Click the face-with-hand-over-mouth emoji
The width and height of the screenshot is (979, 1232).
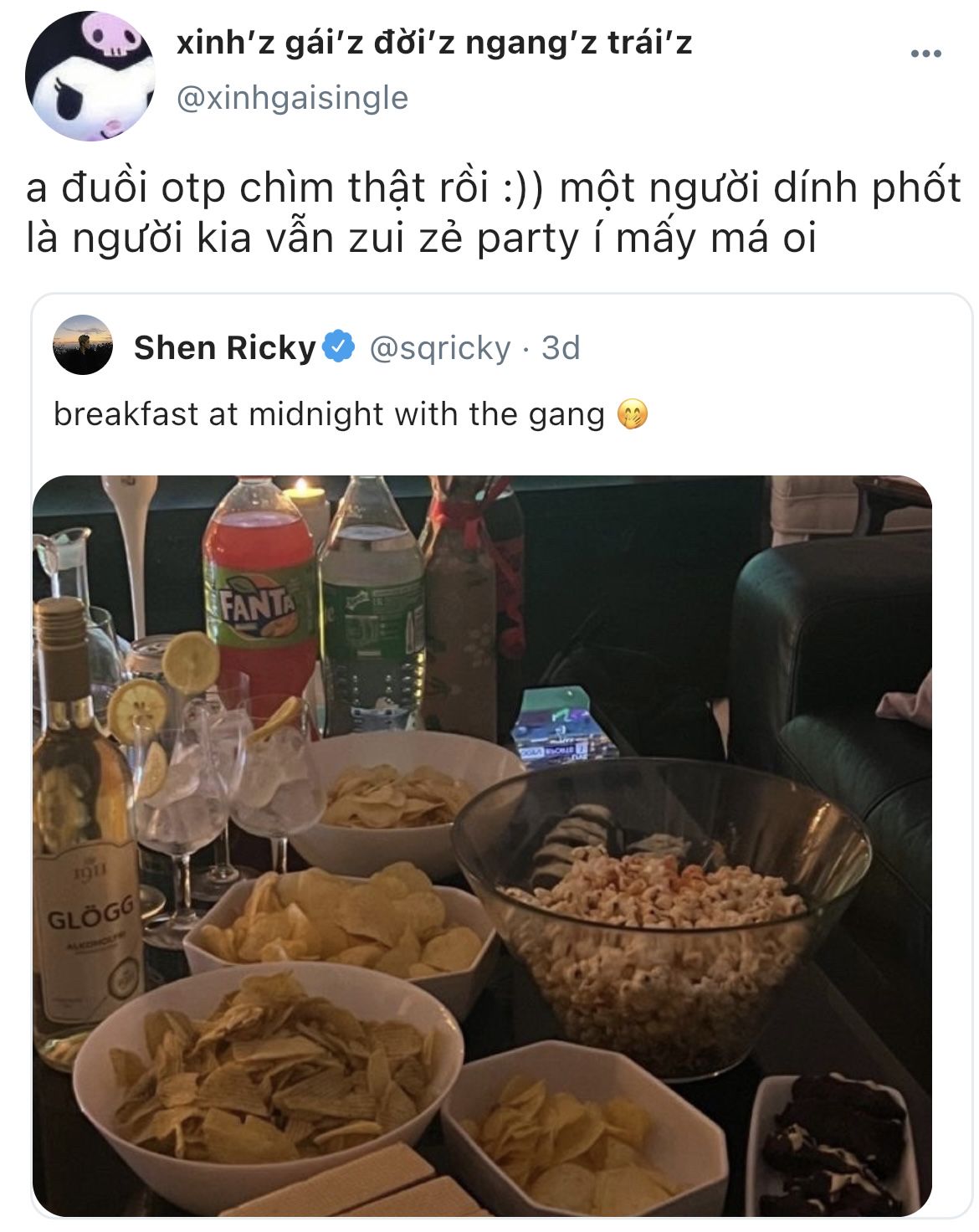(x=632, y=414)
